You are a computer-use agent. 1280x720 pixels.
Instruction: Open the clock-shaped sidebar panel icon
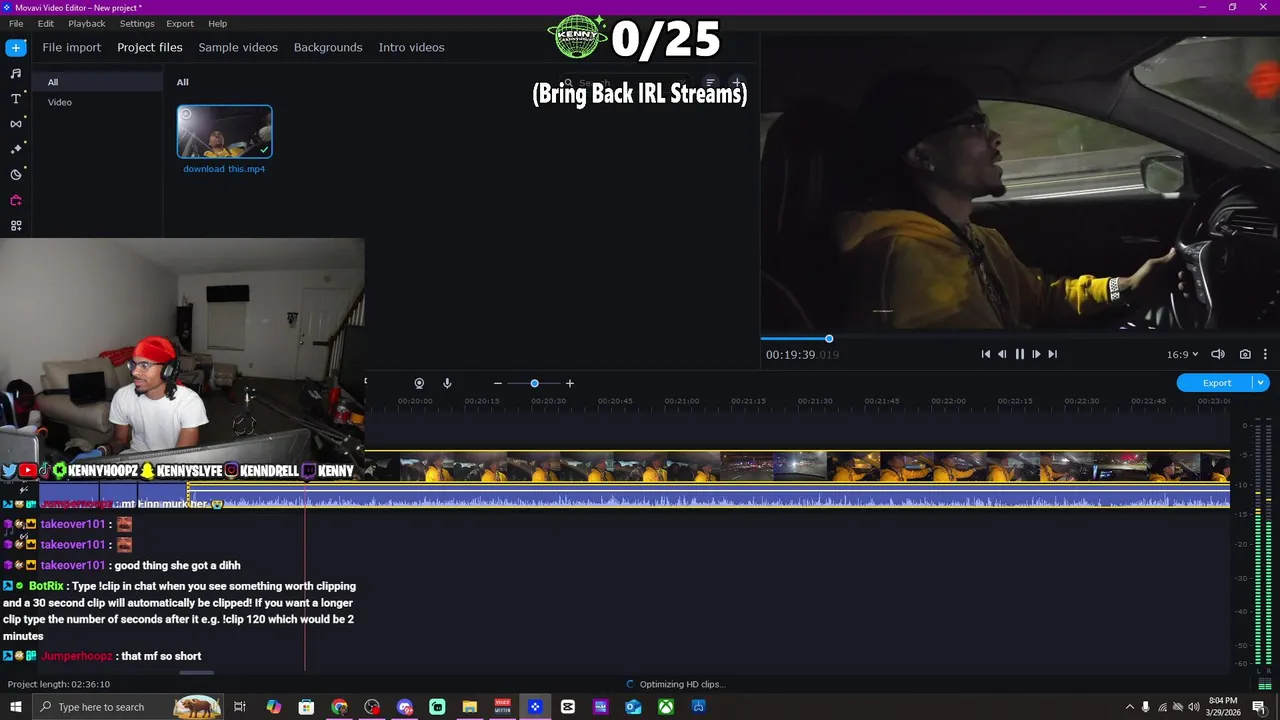(x=16, y=175)
